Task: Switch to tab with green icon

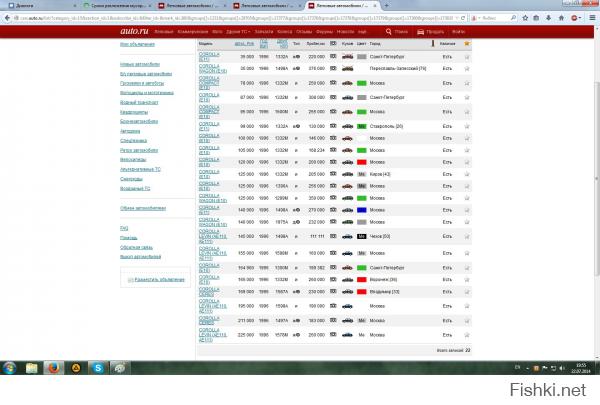Action: (x=117, y=6)
